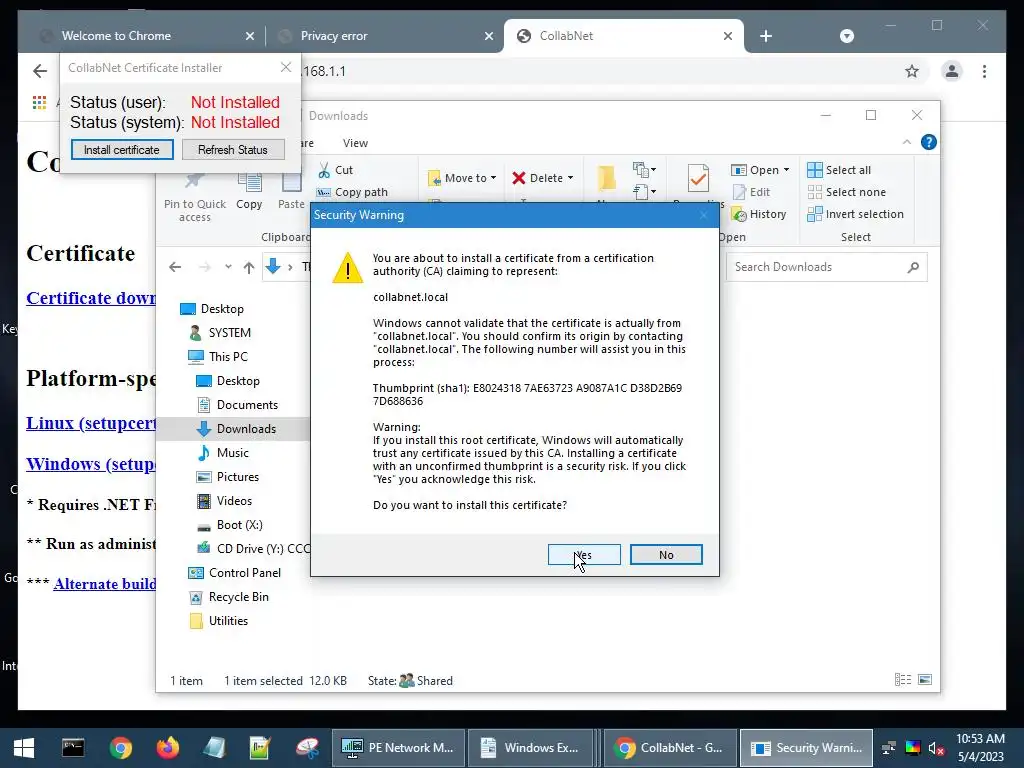Viewport: 1024px width, 768px height.
Task: Click History in Explorer ribbon
Action: point(759,214)
